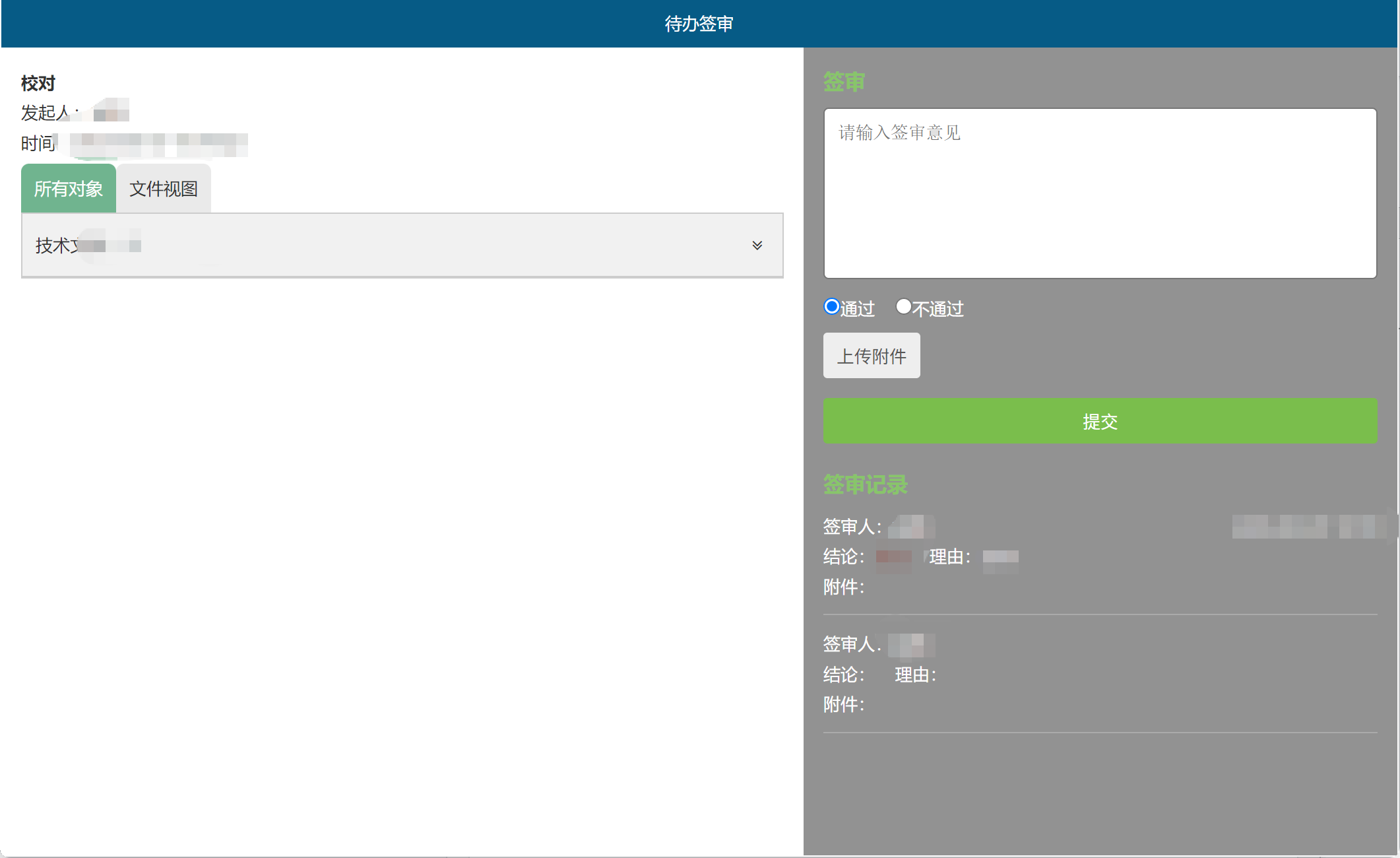This screenshot has height=858, width=1400.
Task: Click the first record's 结论 label
Action: [x=843, y=557]
